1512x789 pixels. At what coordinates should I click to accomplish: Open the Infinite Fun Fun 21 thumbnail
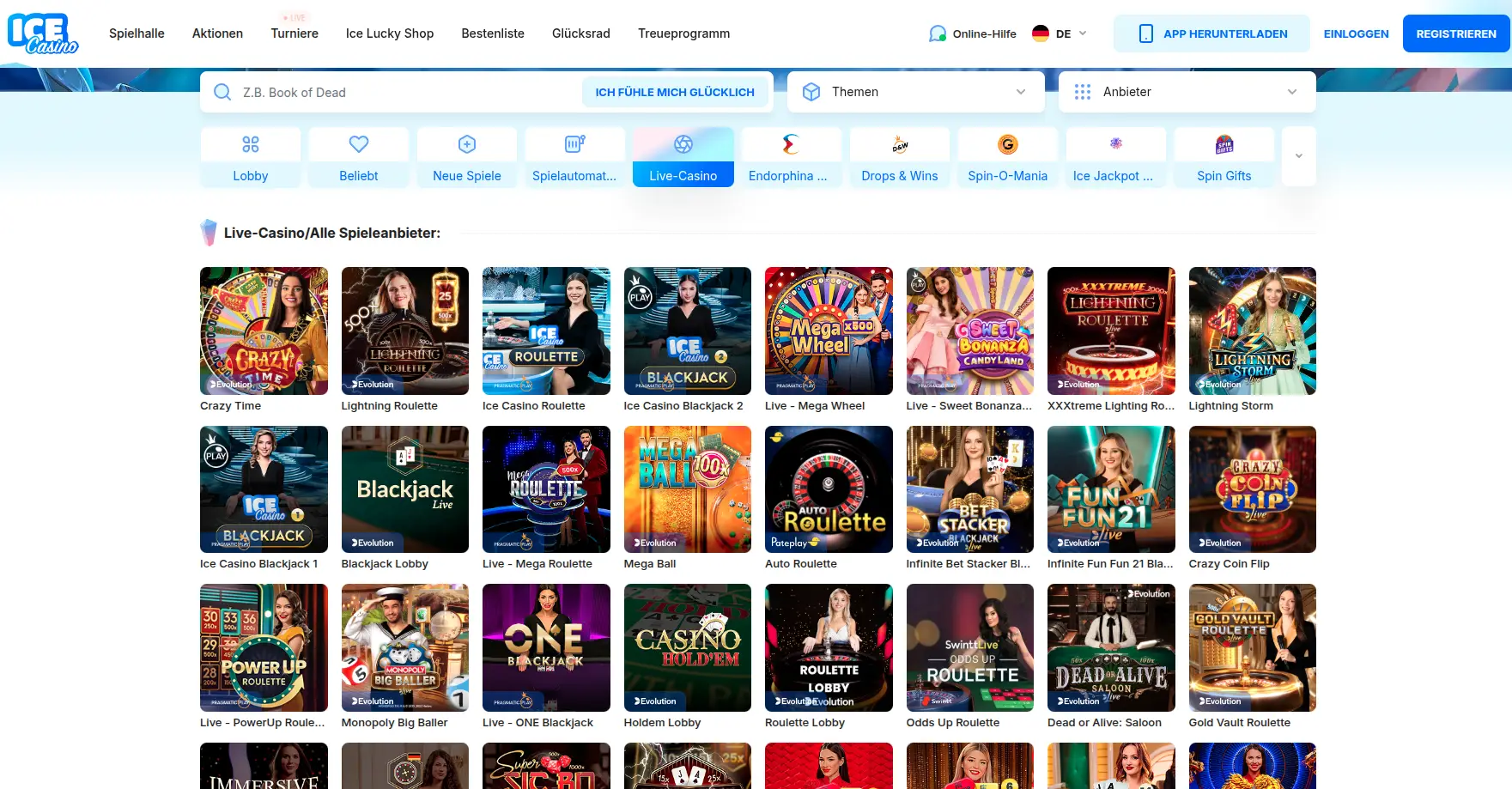(x=1111, y=489)
